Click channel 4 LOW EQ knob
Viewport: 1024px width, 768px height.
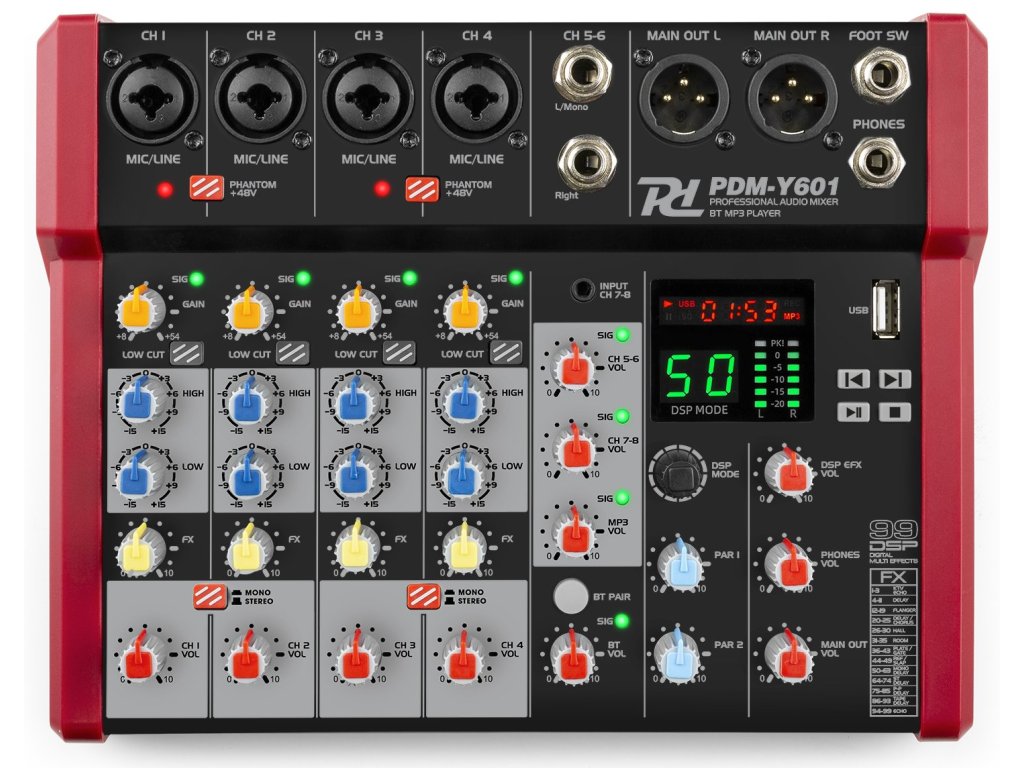[463, 475]
